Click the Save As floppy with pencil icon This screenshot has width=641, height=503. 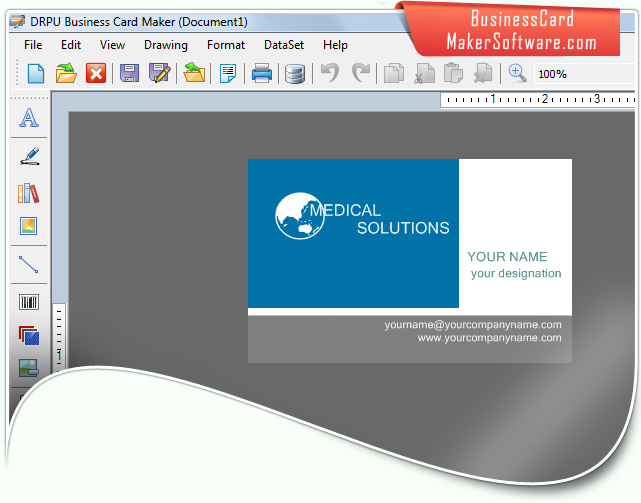160,74
